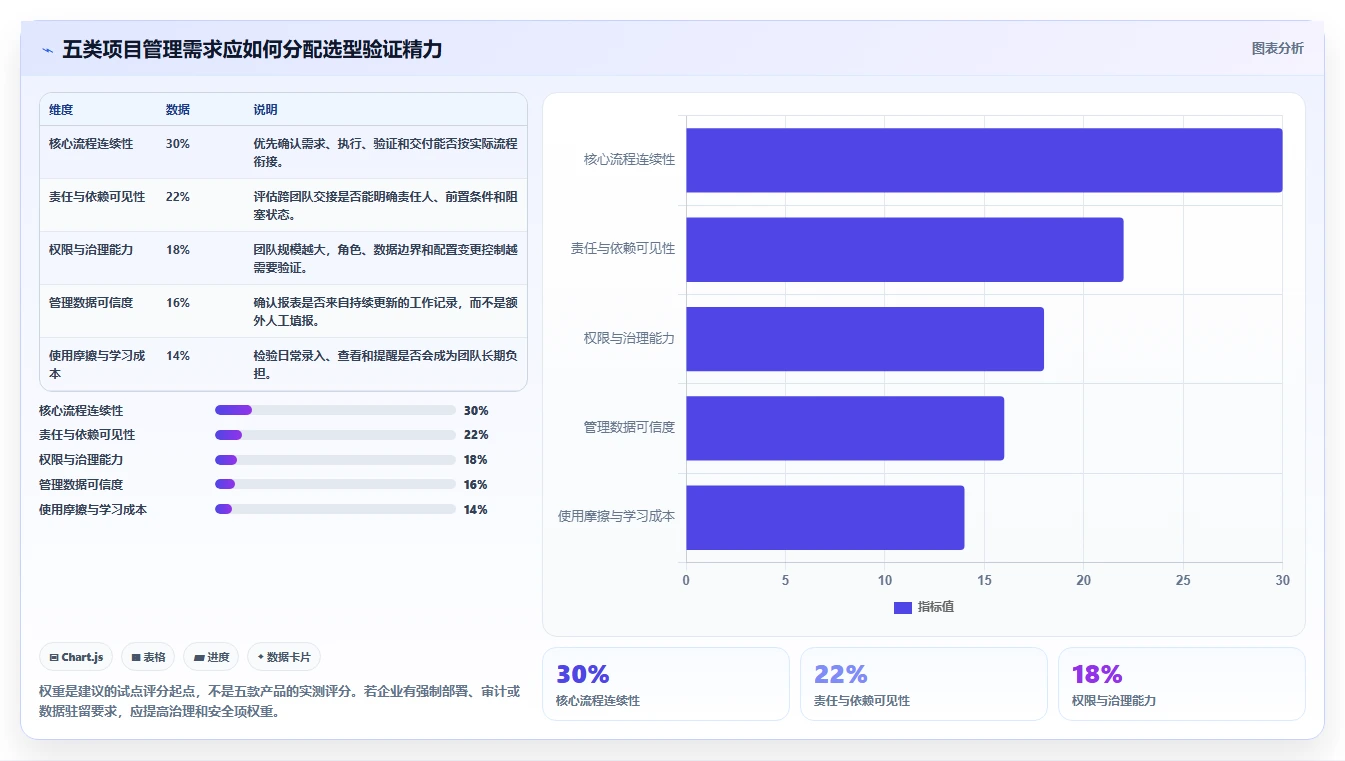Click the 权限与治理能力 progress bar
The height and width of the screenshot is (761, 1345).
335,460
